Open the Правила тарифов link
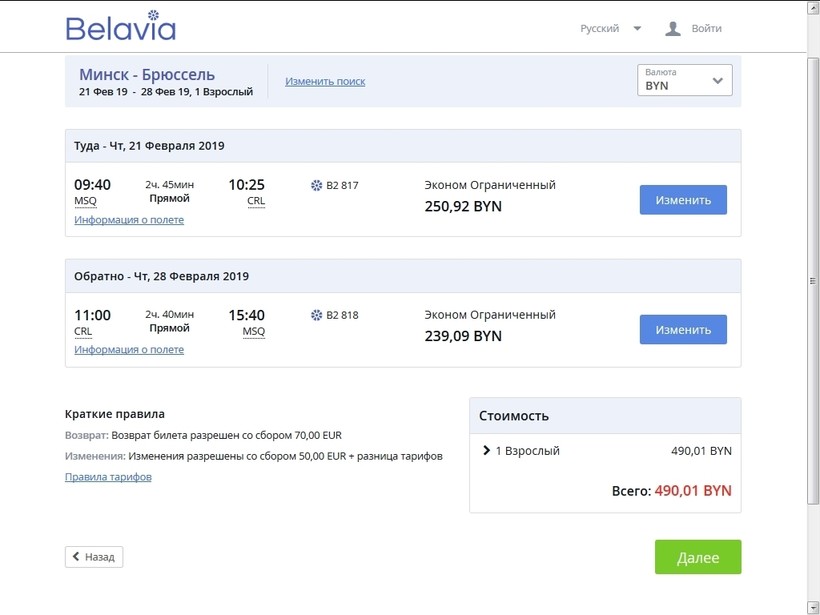The height and width of the screenshot is (615, 820). point(108,477)
